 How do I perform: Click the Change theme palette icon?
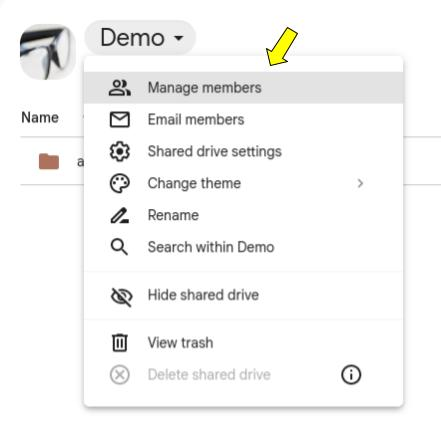click(120, 183)
